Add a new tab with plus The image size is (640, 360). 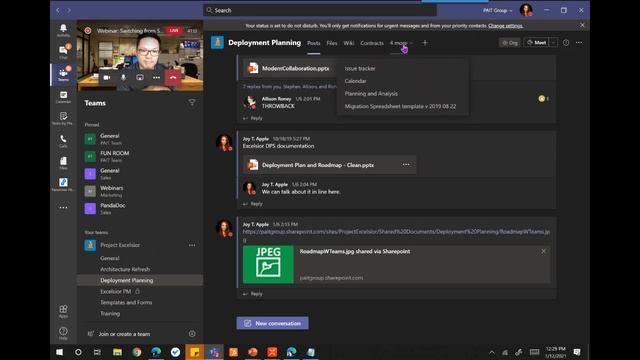tap(424, 42)
